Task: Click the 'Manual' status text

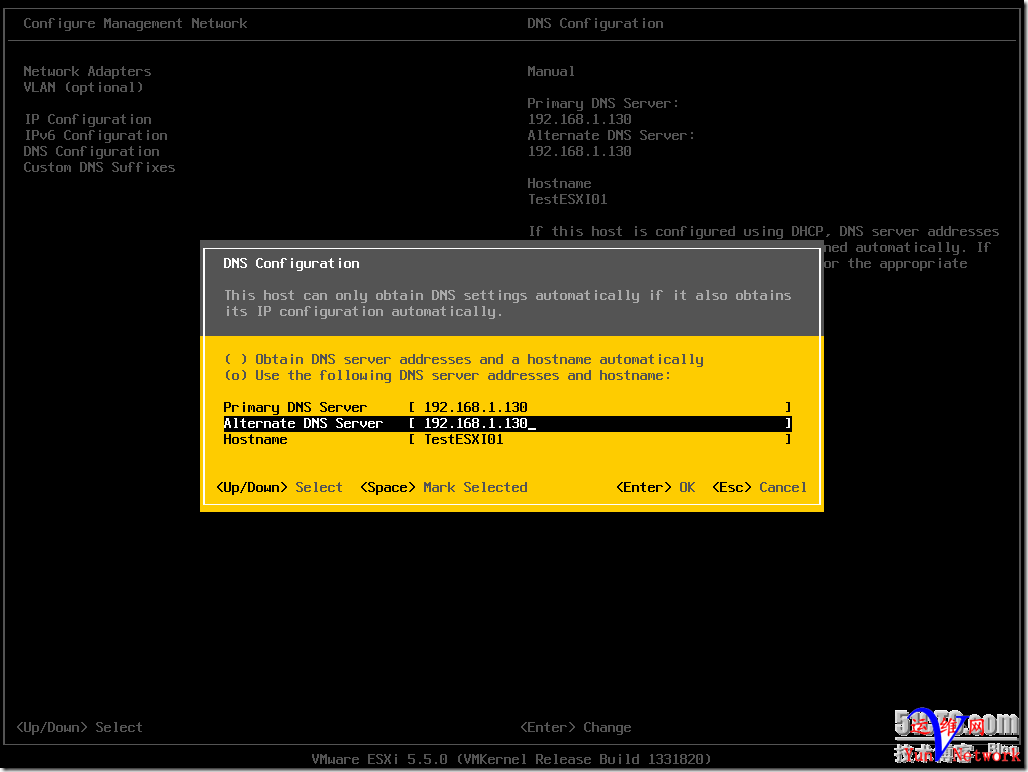Action: point(551,71)
